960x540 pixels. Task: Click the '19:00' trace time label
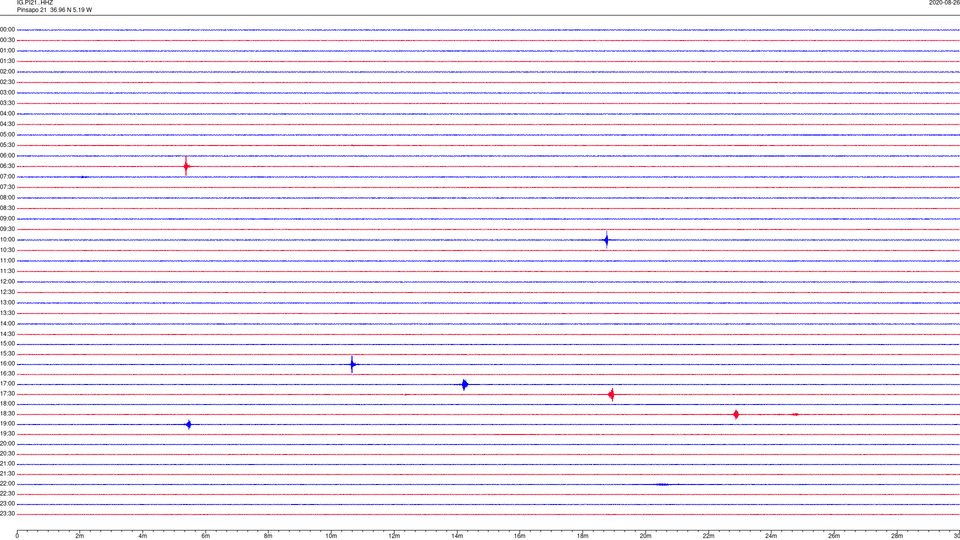point(7,424)
